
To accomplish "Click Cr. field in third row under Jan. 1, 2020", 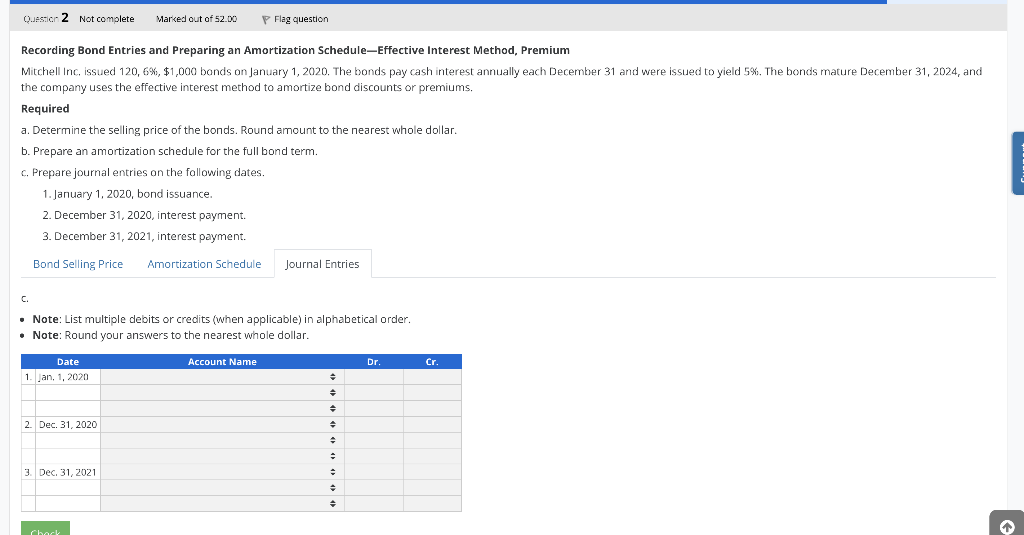I will tap(432, 408).
